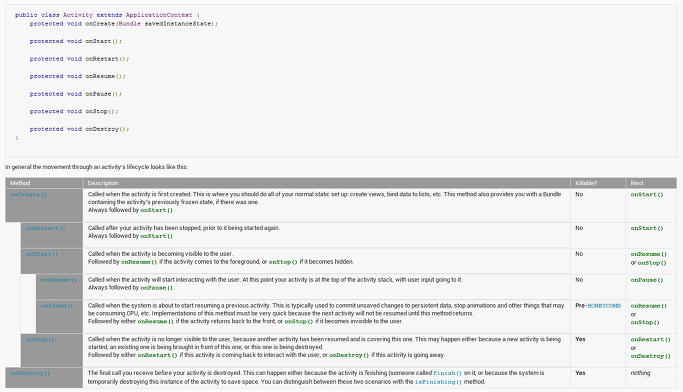Follow the finish() link in onDestroy description
683x392 pixels.
(x=447, y=373)
